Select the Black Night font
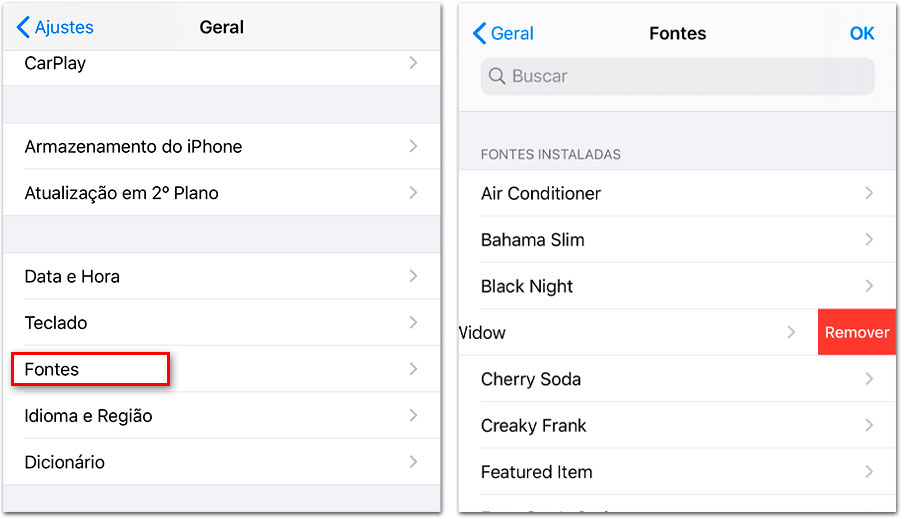Screen dimensions: 910x519 (677, 286)
